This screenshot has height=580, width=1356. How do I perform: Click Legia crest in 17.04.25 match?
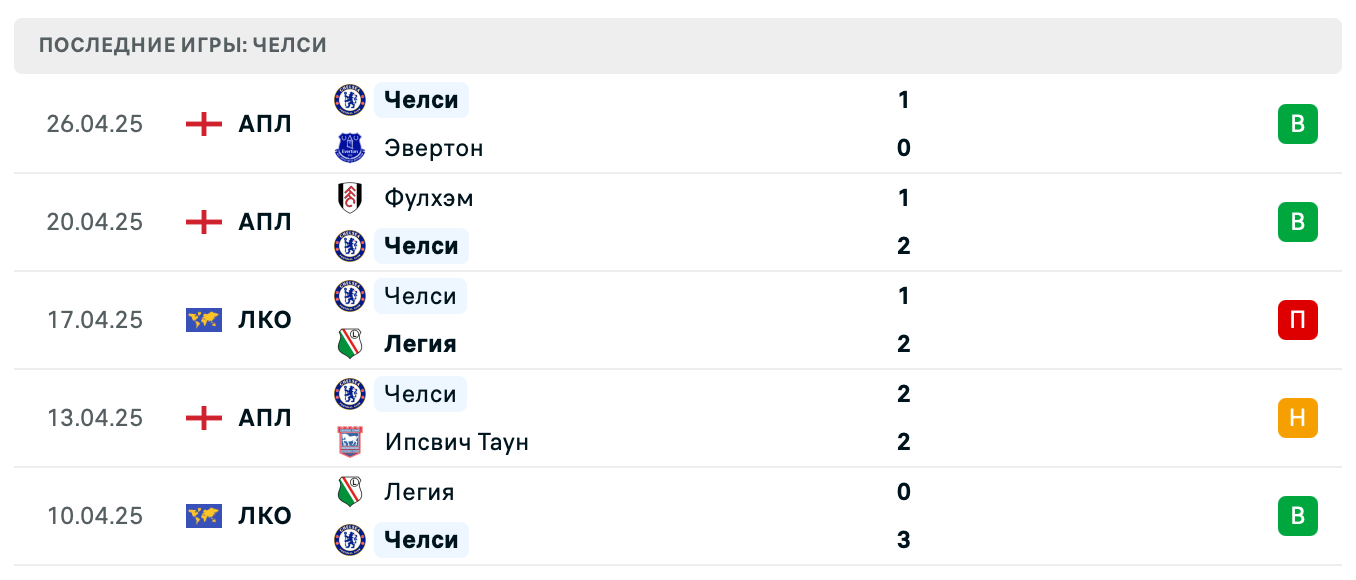click(350, 344)
